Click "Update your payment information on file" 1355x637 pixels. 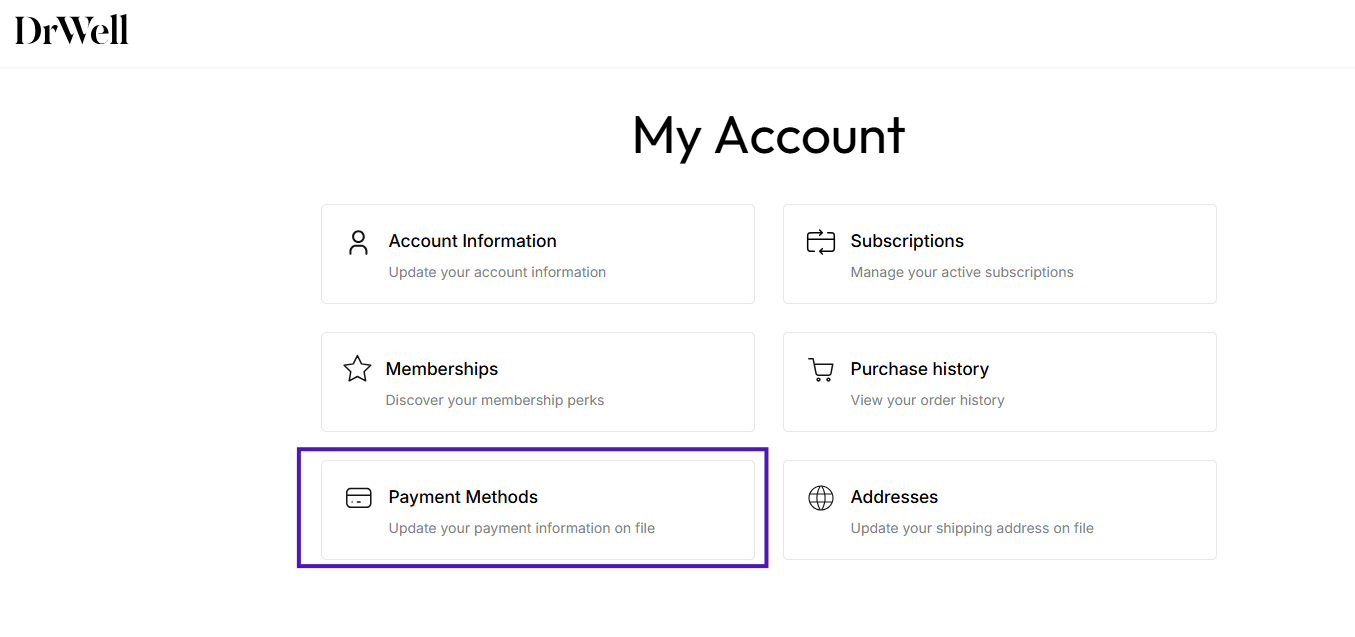(x=521, y=528)
